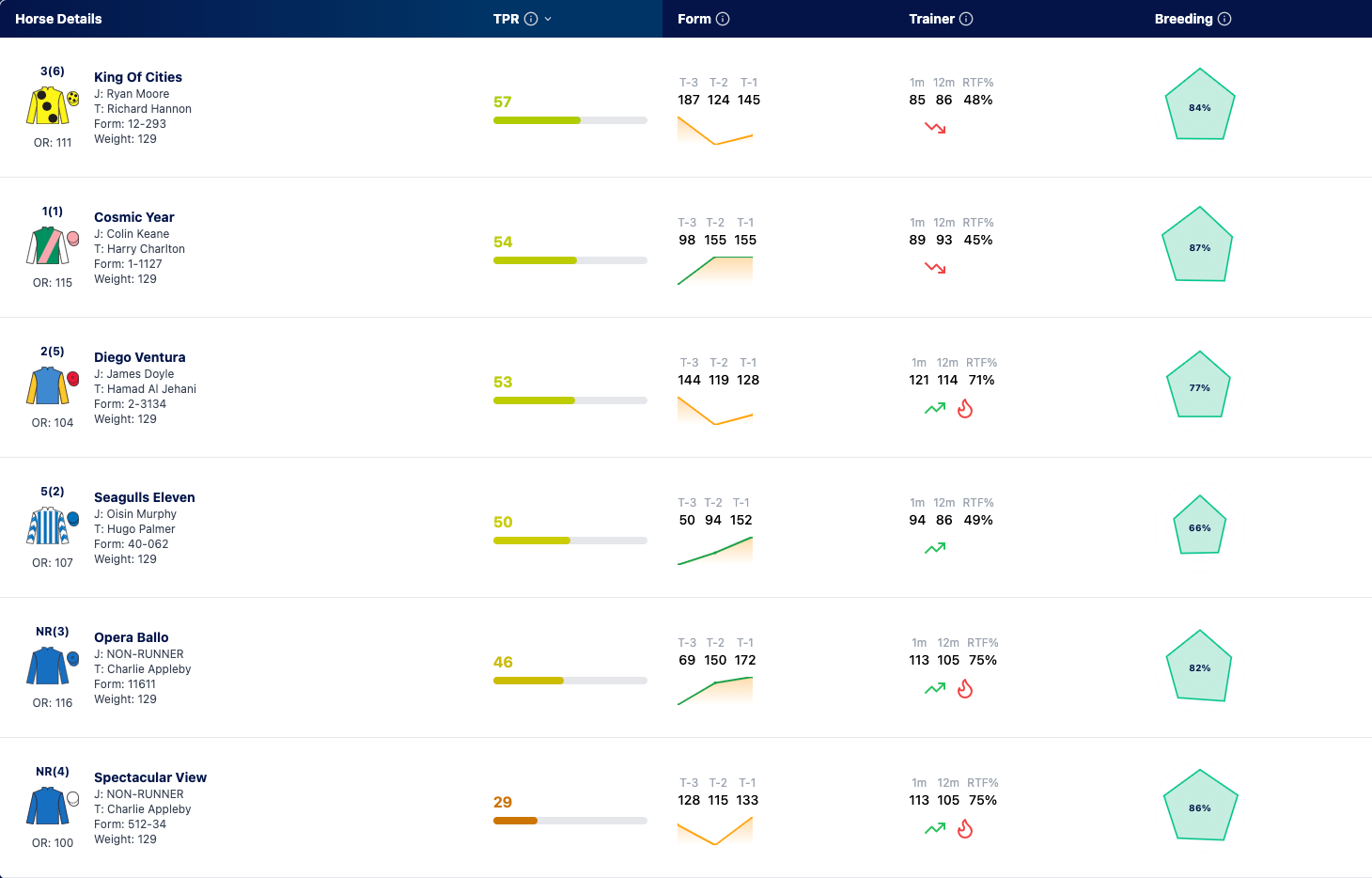Click Seagulls Eleven form trend chart
This screenshot has width=1372, height=878.
[x=715, y=551]
